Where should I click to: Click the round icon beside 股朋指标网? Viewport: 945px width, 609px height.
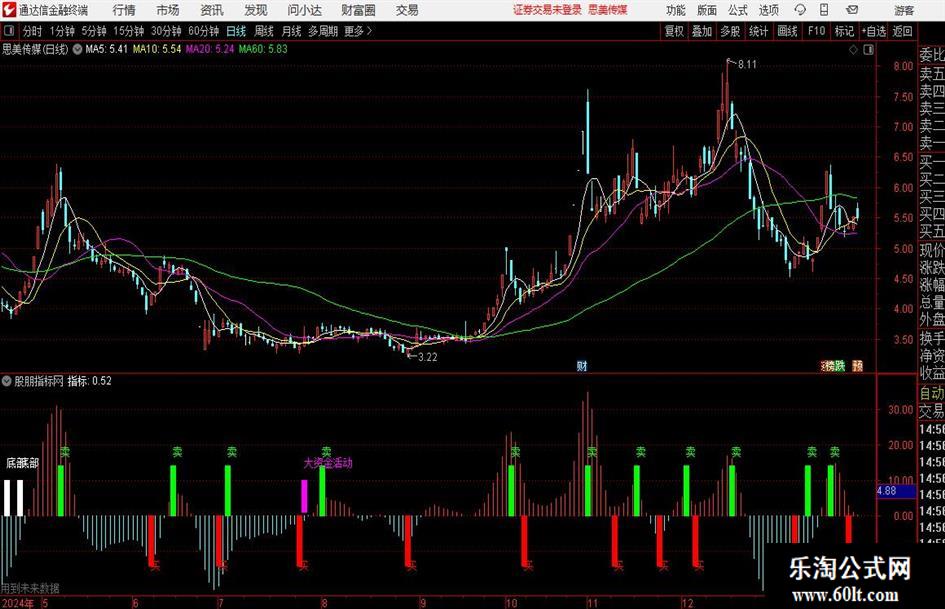coord(7,381)
